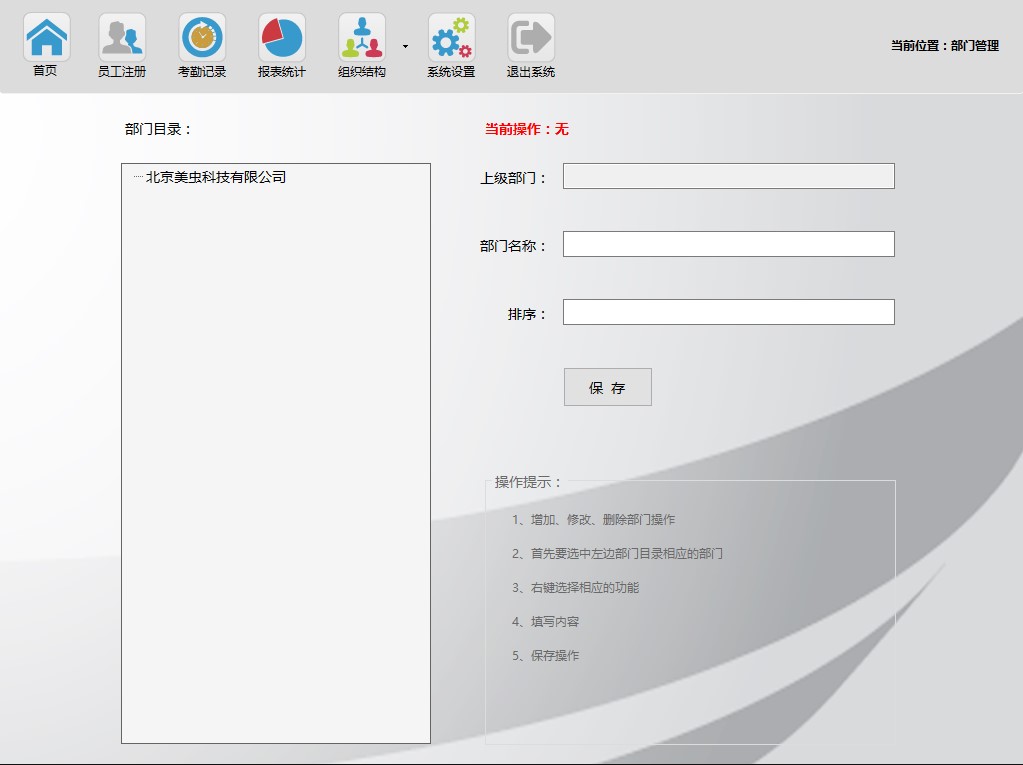Click the 上级部门 field
Viewport: 1023px width, 765px height.
729,176
